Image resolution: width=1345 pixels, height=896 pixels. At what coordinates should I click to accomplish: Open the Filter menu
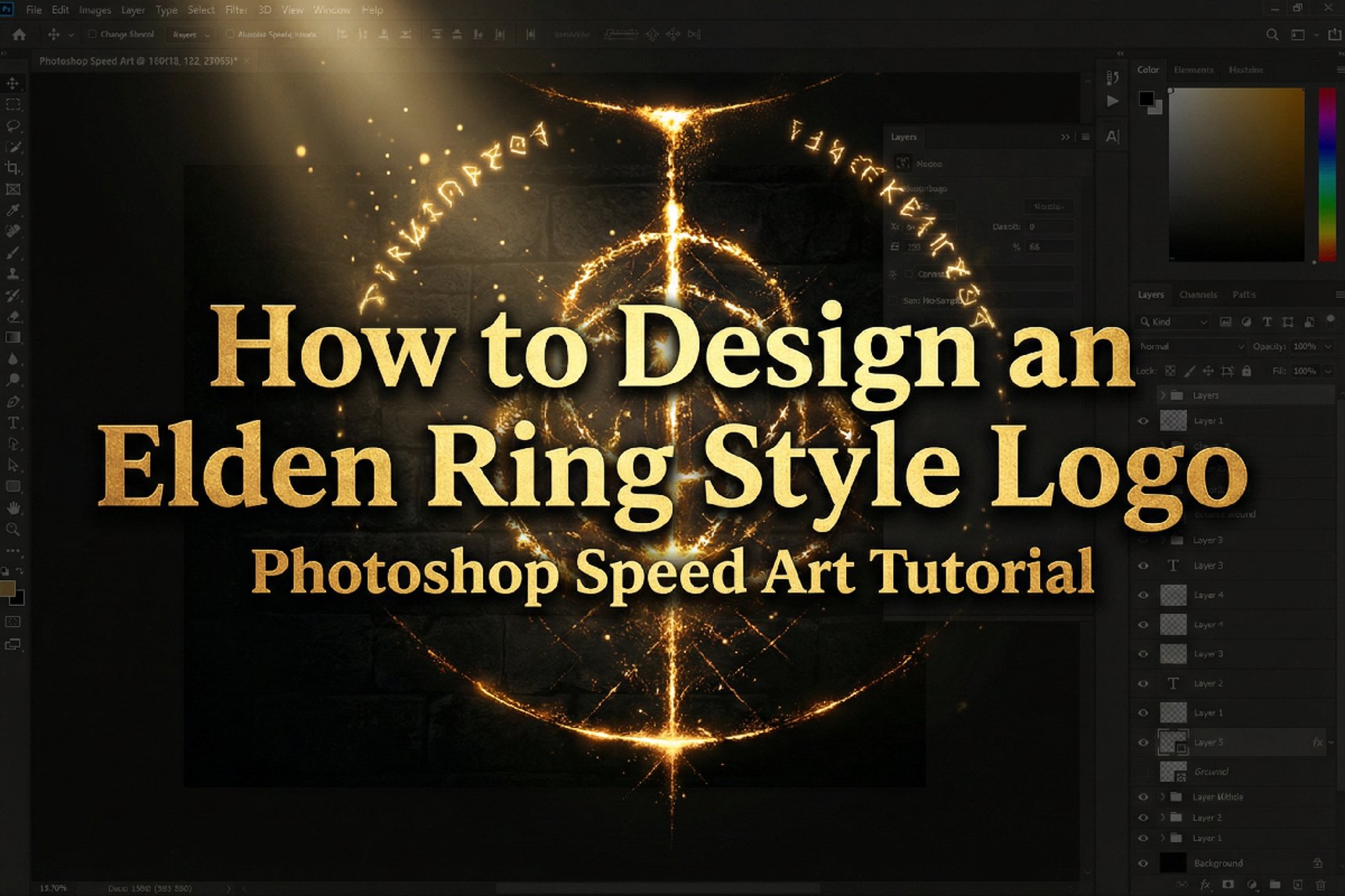[x=236, y=10]
